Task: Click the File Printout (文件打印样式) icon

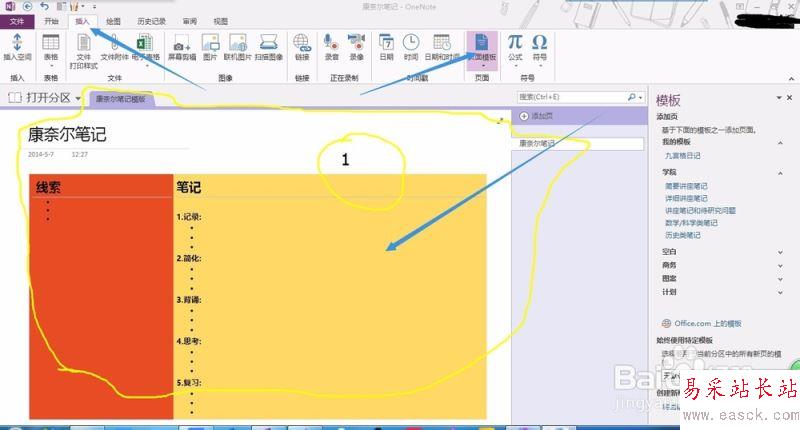Action: 83,42
